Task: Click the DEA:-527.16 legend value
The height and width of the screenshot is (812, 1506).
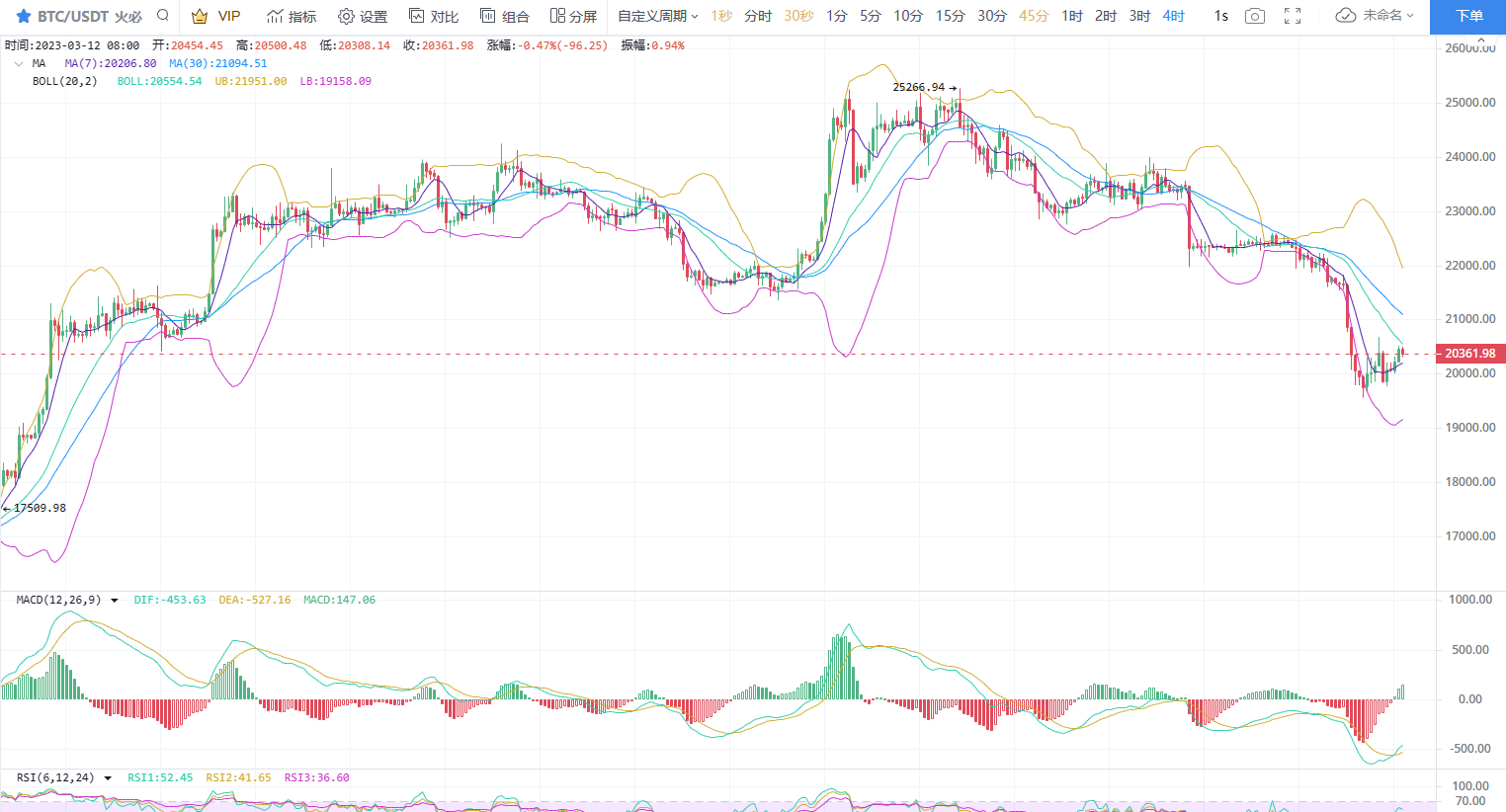Action: [x=255, y=600]
